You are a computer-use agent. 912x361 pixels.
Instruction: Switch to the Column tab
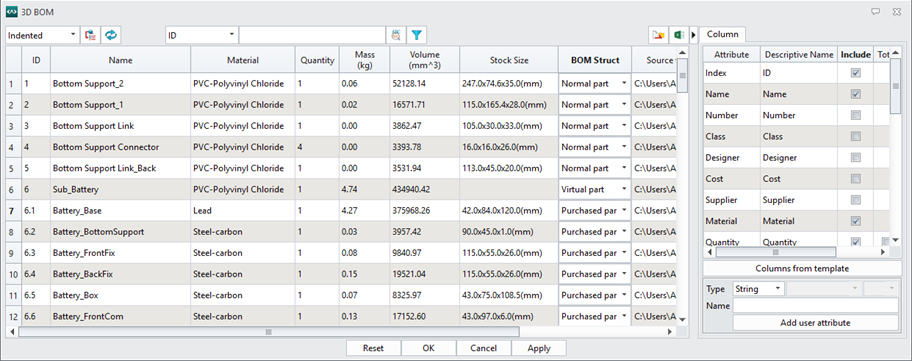click(723, 34)
